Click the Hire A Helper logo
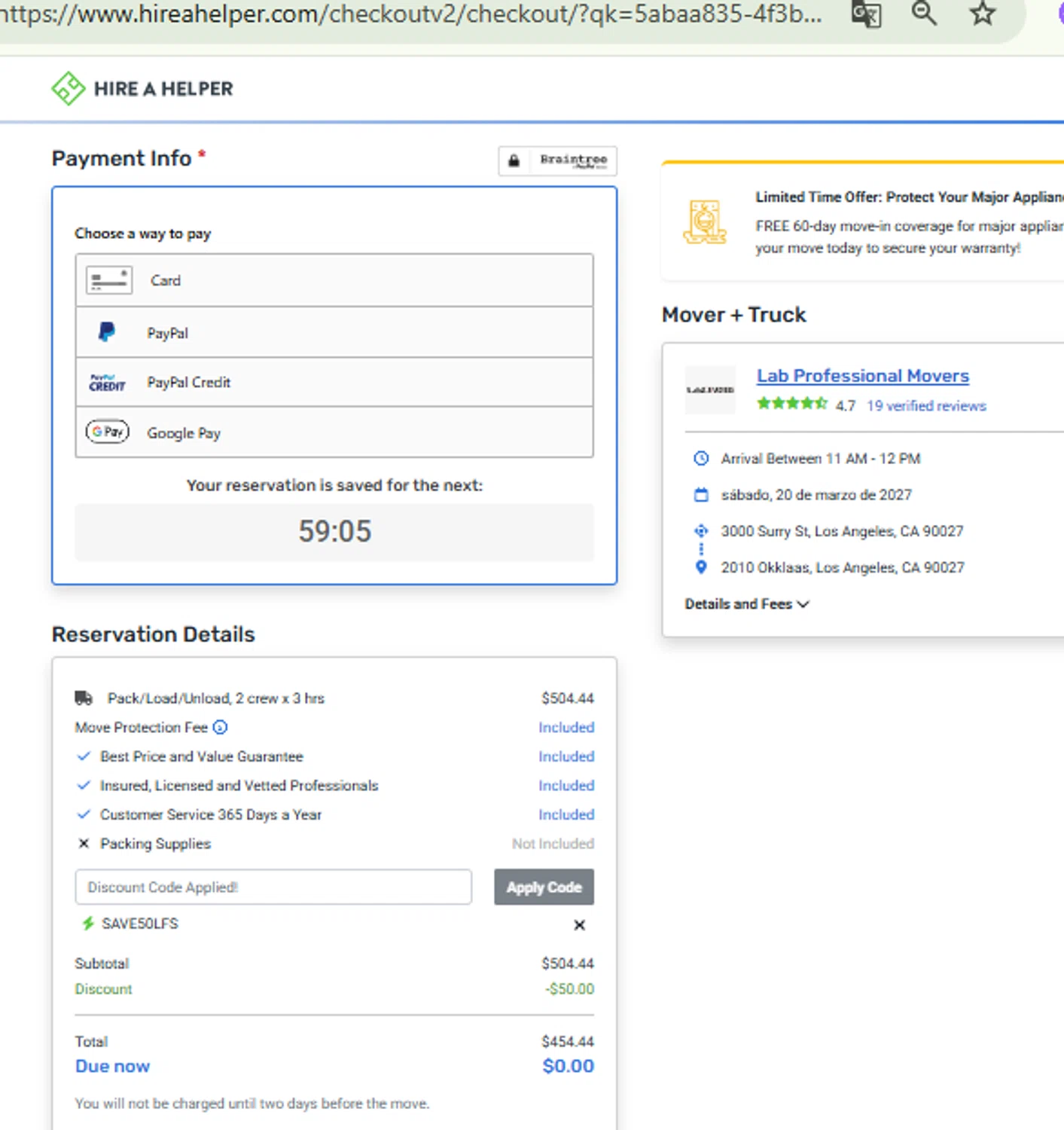This screenshot has width=1064, height=1130. (142, 89)
